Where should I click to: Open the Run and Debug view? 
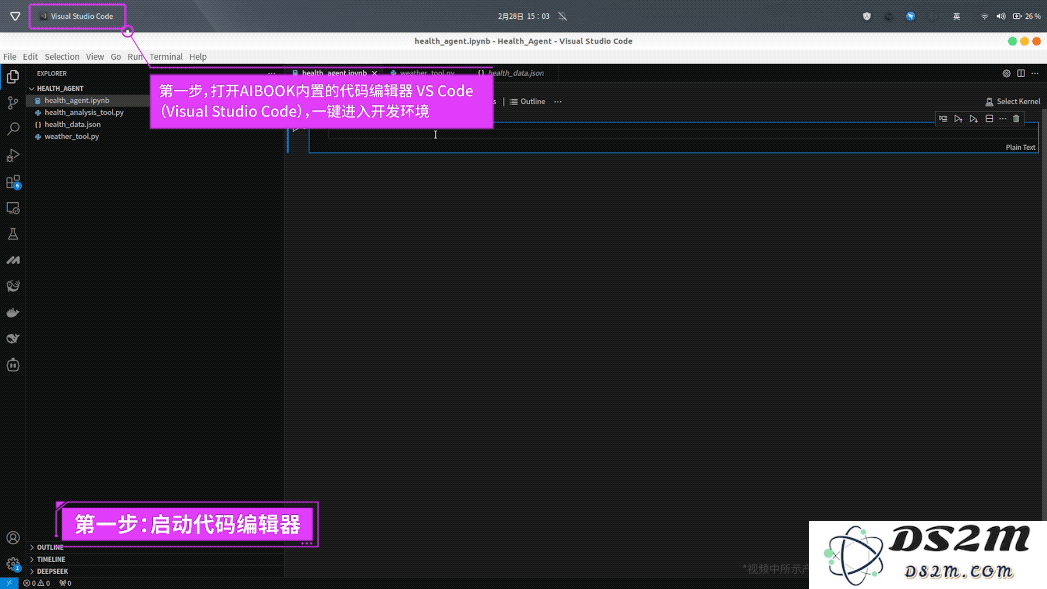[x=13, y=156]
